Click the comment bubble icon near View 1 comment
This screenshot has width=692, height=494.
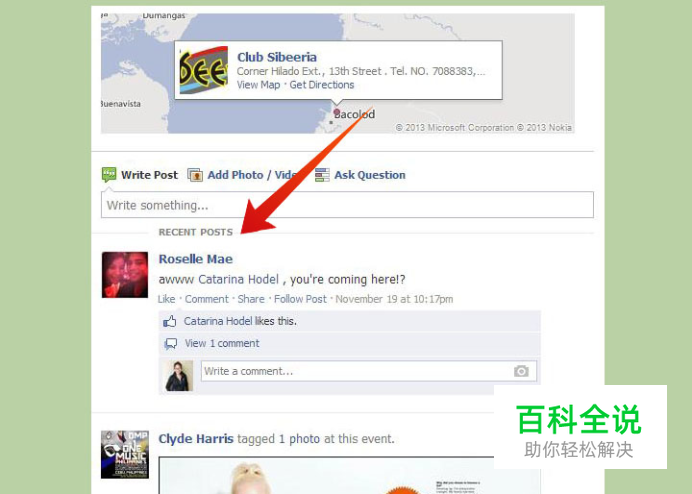(170, 343)
